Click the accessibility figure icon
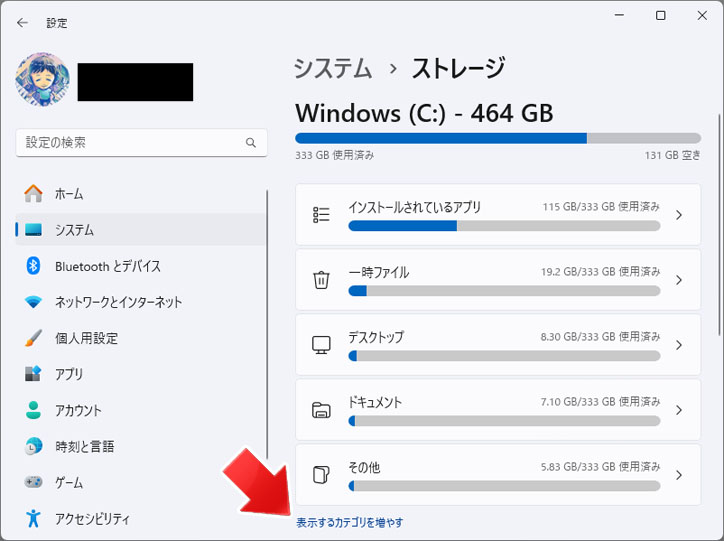724x541 pixels. click(x=33, y=518)
